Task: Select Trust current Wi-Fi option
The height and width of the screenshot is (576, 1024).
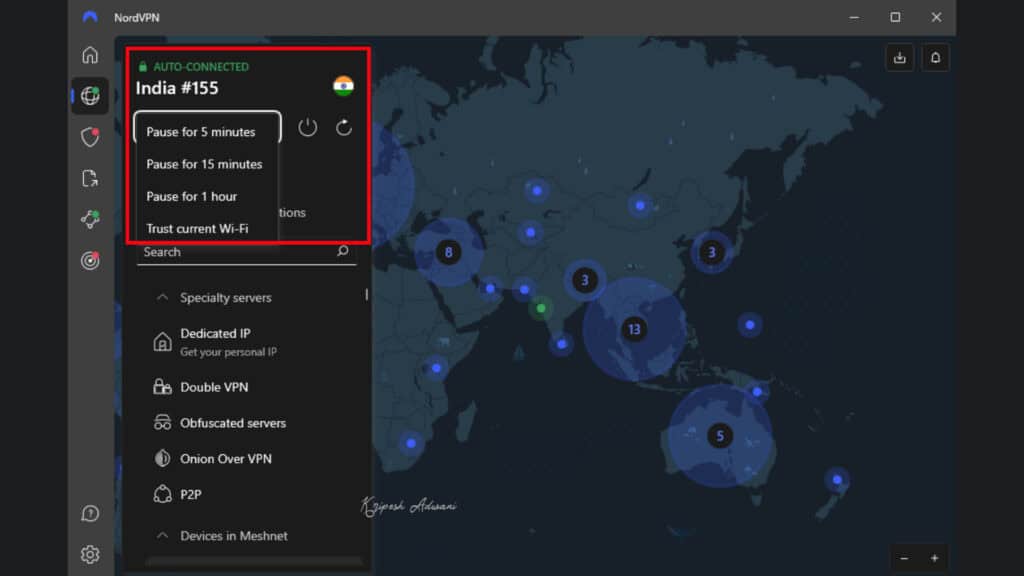Action: click(x=199, y=228)
